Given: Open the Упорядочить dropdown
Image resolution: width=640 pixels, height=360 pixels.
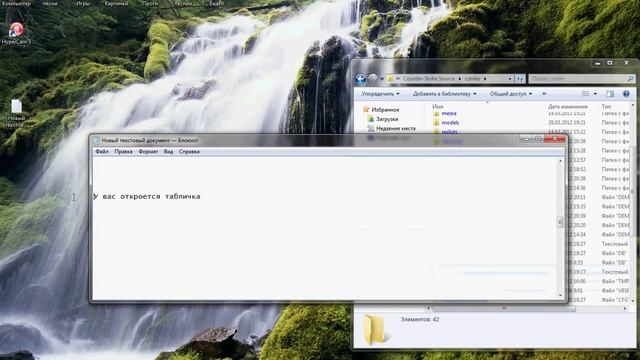Looking at the screenshot, I should [x=380, y=94].
